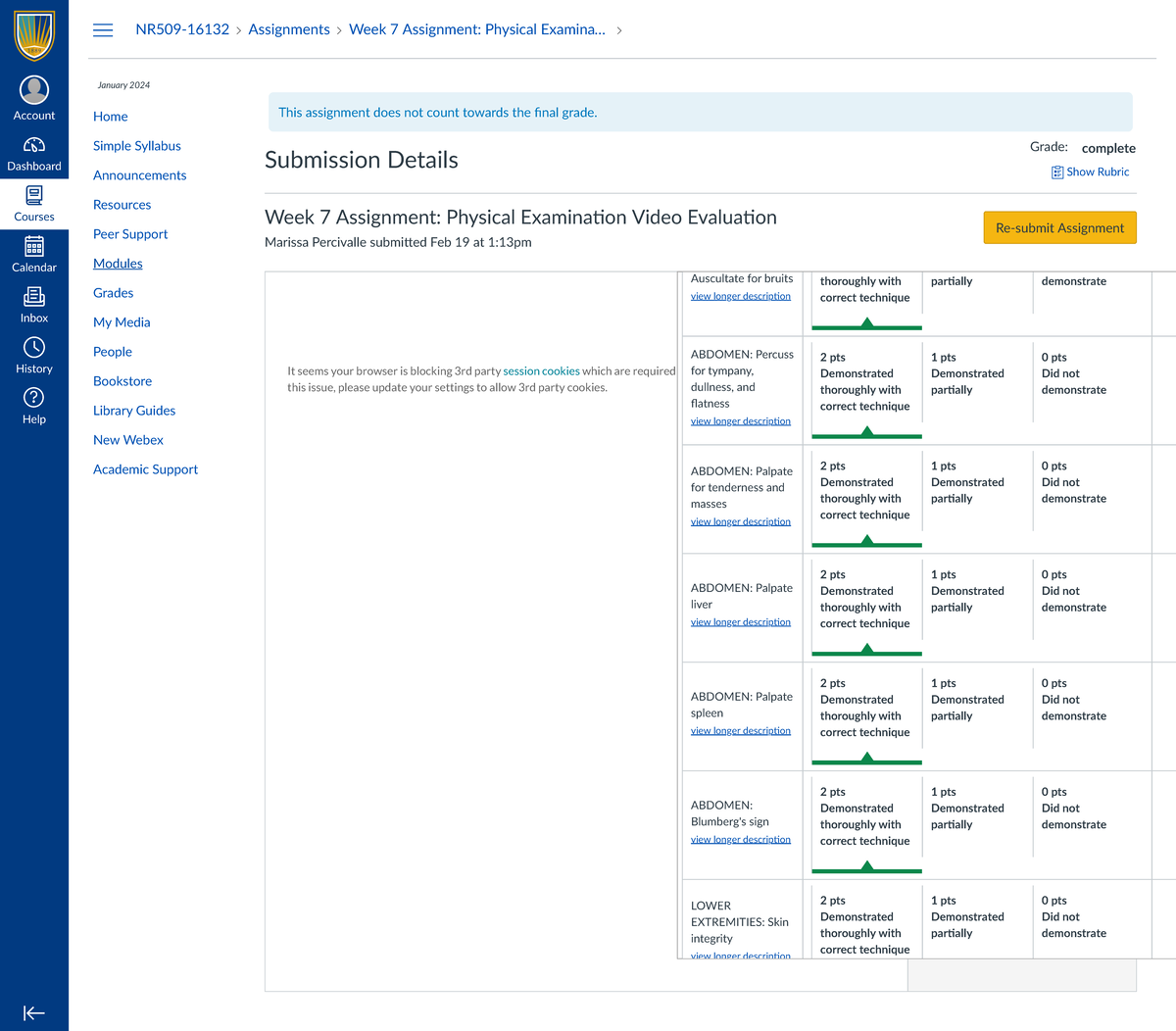Open the NR509-16132 course breadcrumb
The image size is (1176, 1031).
pyautogui.click(x=182, y=29)
